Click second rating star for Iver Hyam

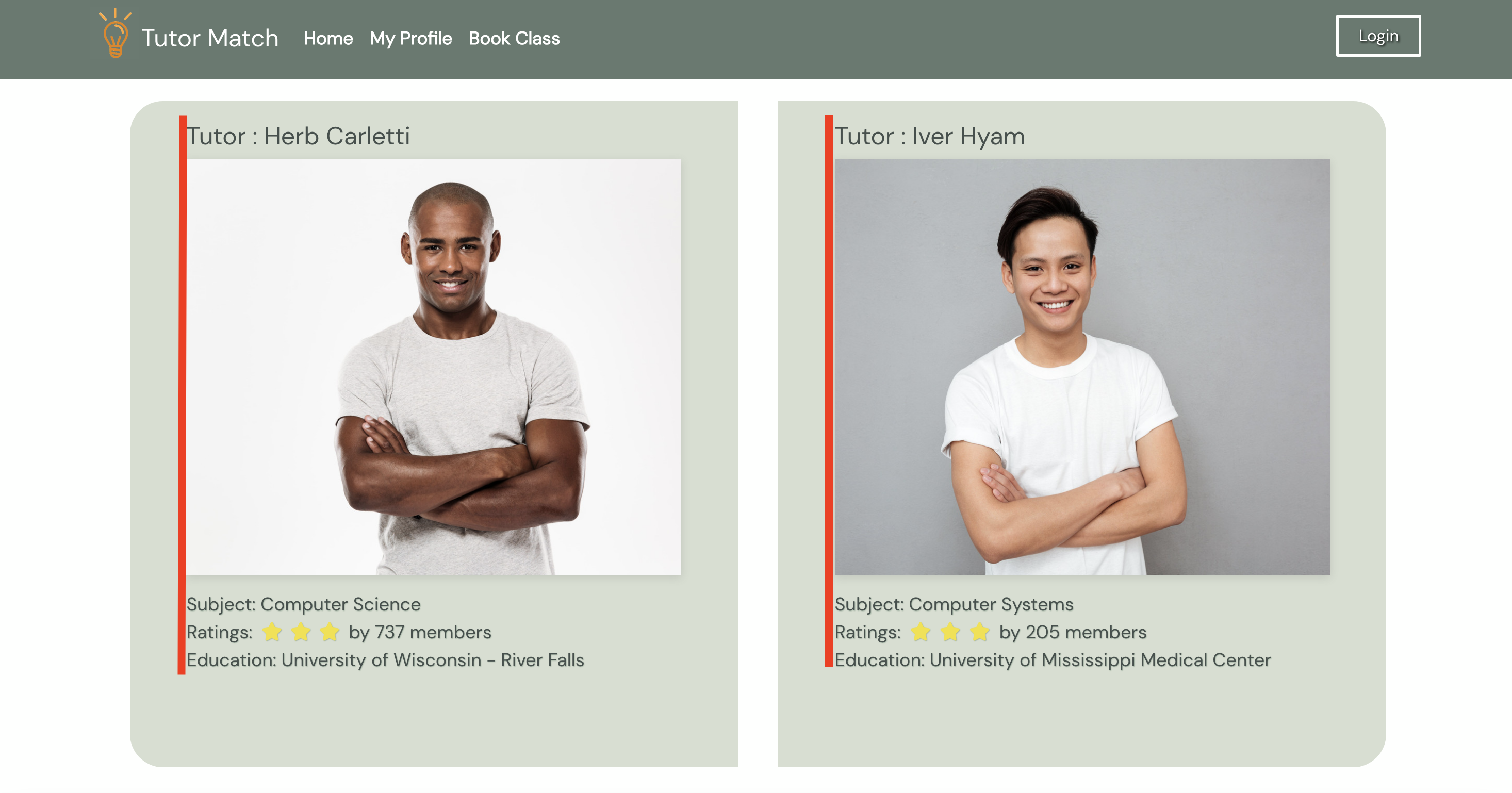(950, 632)
